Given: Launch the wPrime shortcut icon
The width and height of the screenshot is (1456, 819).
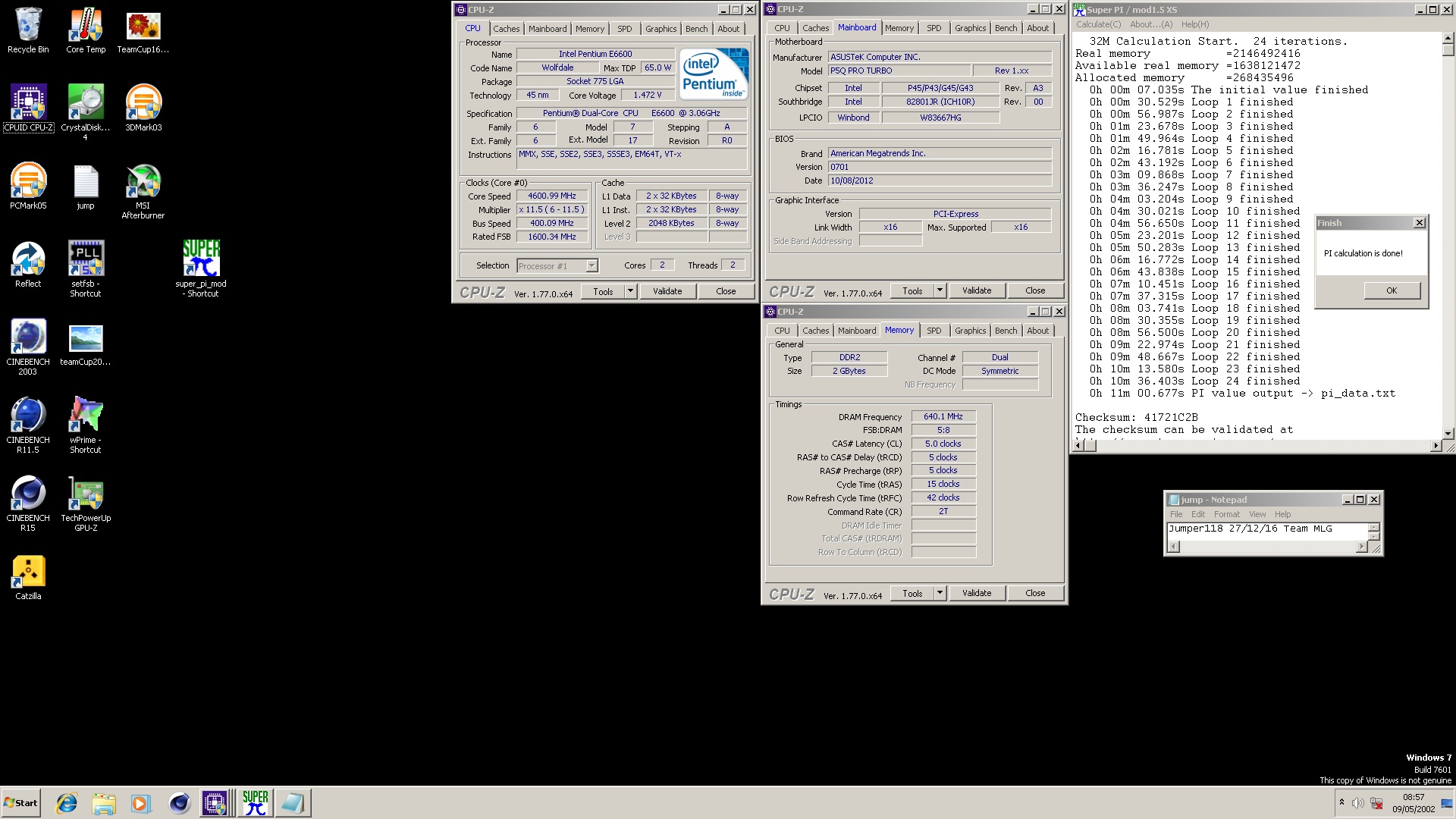Looking at the screenshot, I should click(x=86, y=425).
